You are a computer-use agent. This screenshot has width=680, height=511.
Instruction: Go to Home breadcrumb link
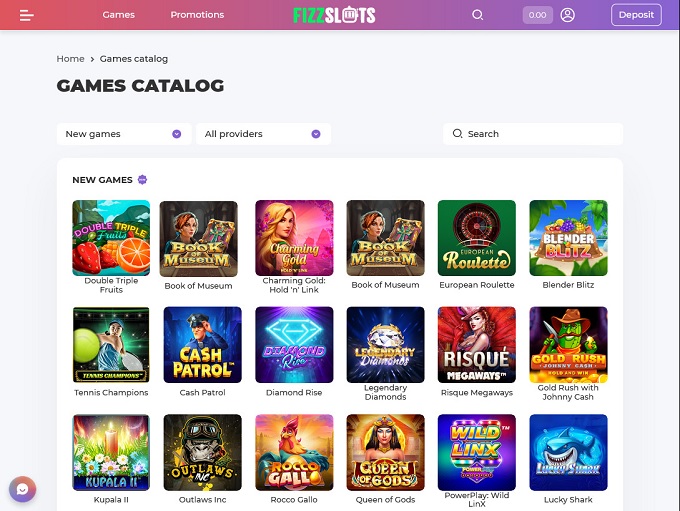pos(70,59)
